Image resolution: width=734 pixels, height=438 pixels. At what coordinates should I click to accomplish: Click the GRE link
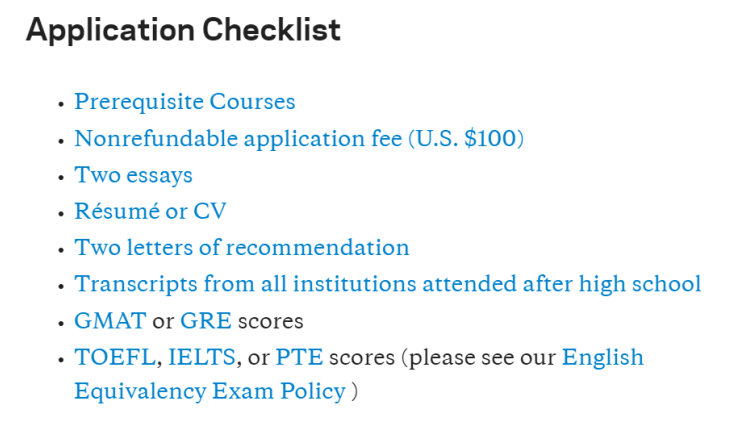[x=205, y=321]
